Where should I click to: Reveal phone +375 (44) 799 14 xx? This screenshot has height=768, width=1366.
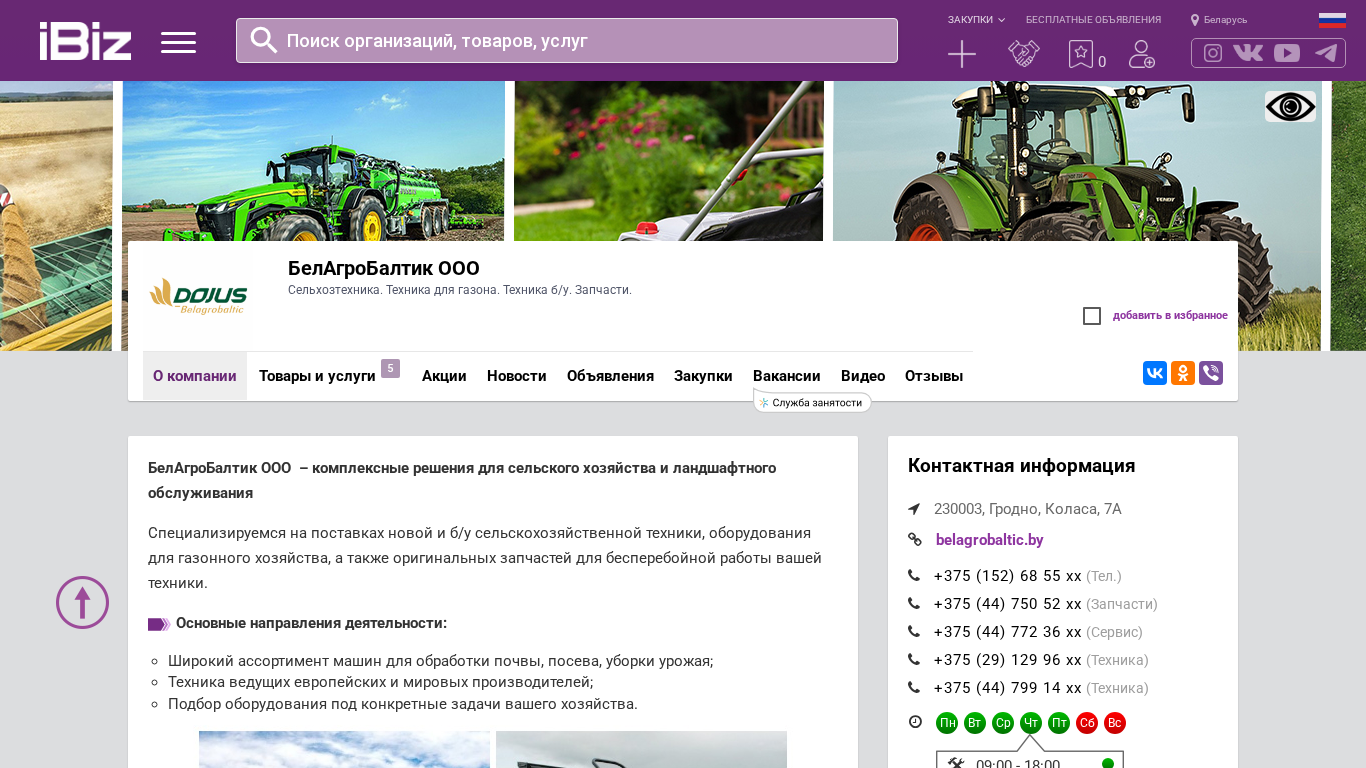(x=1008, y=688)
